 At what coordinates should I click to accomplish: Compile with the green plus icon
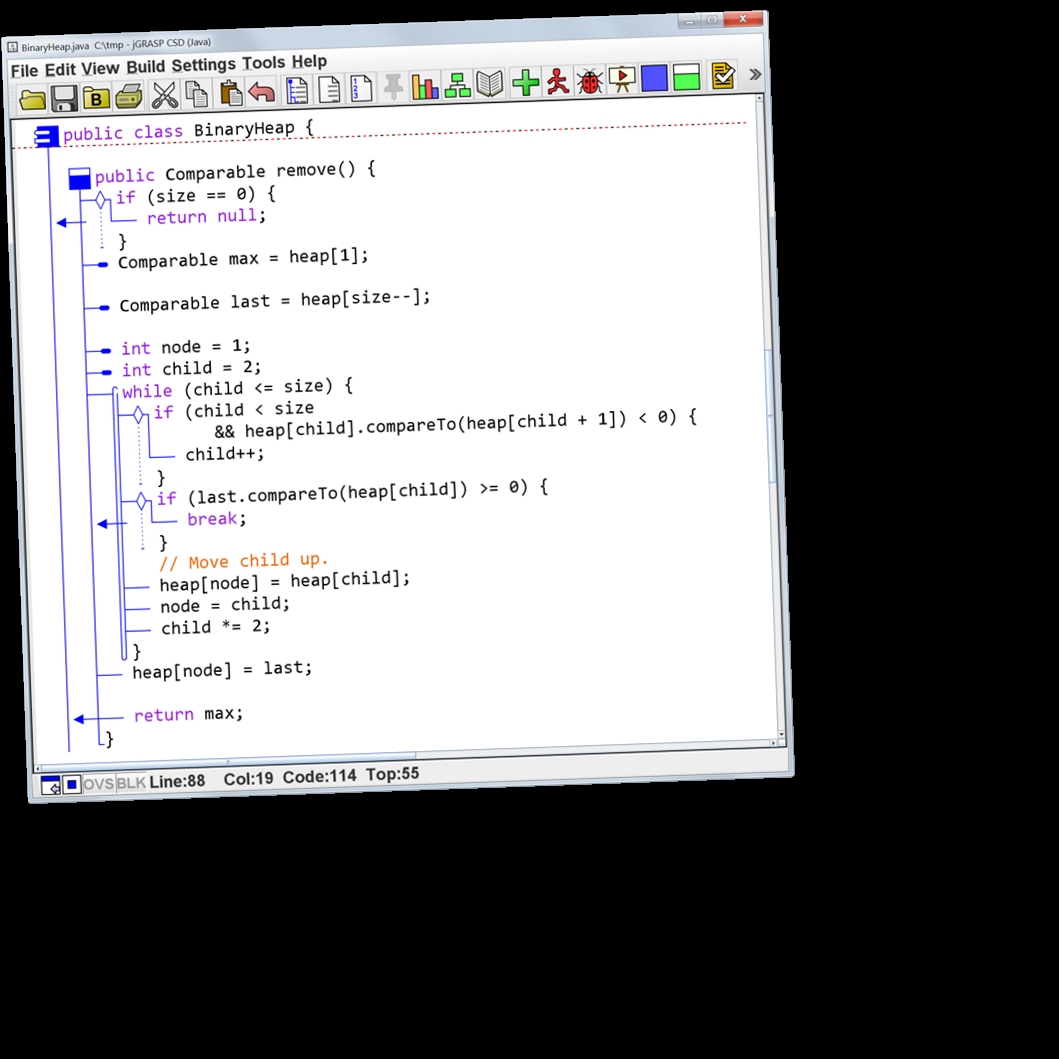525,82
